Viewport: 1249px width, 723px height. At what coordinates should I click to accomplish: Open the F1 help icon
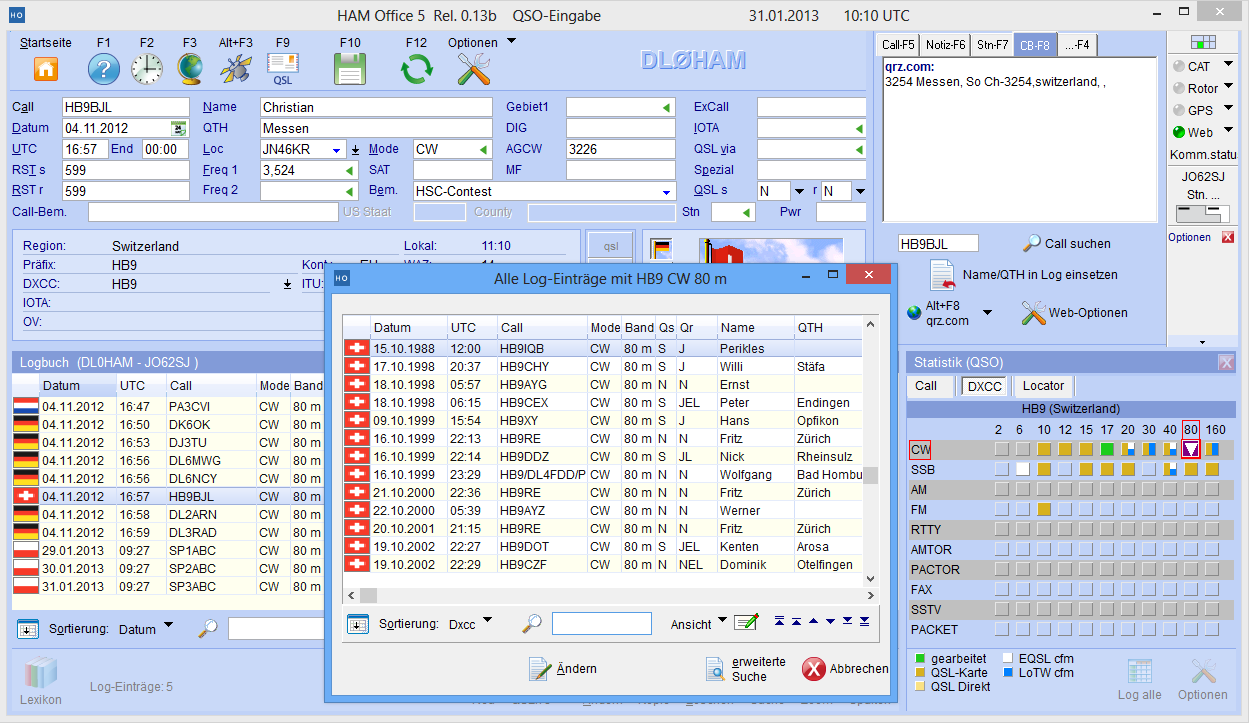(104, 68)
